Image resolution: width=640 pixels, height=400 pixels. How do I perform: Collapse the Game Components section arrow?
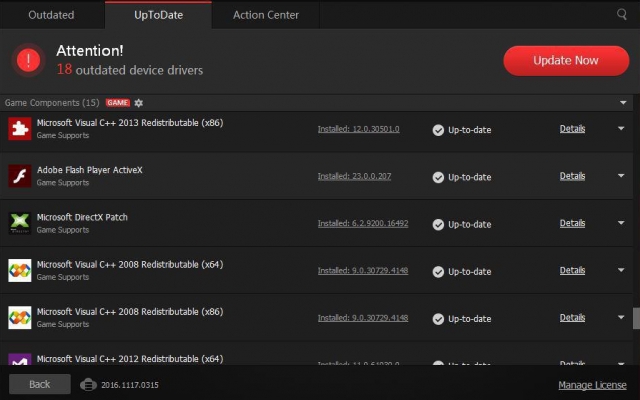pyautogui.click(x=623, y=102)
